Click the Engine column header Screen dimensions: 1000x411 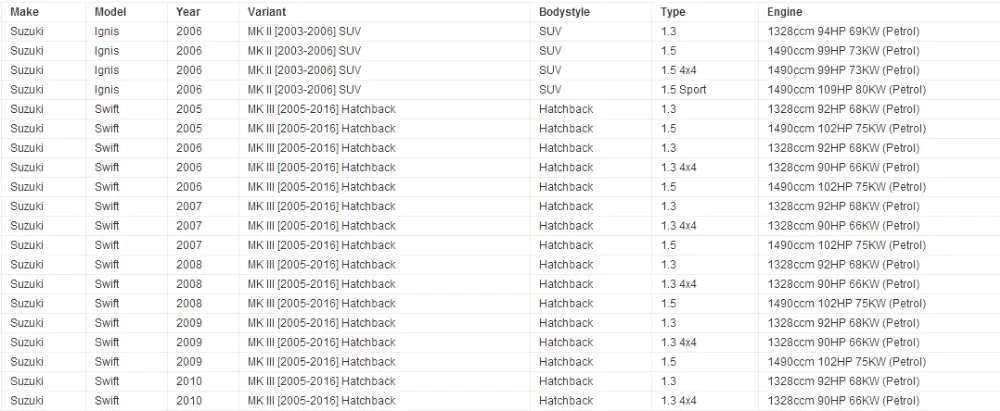coord(784,11)
